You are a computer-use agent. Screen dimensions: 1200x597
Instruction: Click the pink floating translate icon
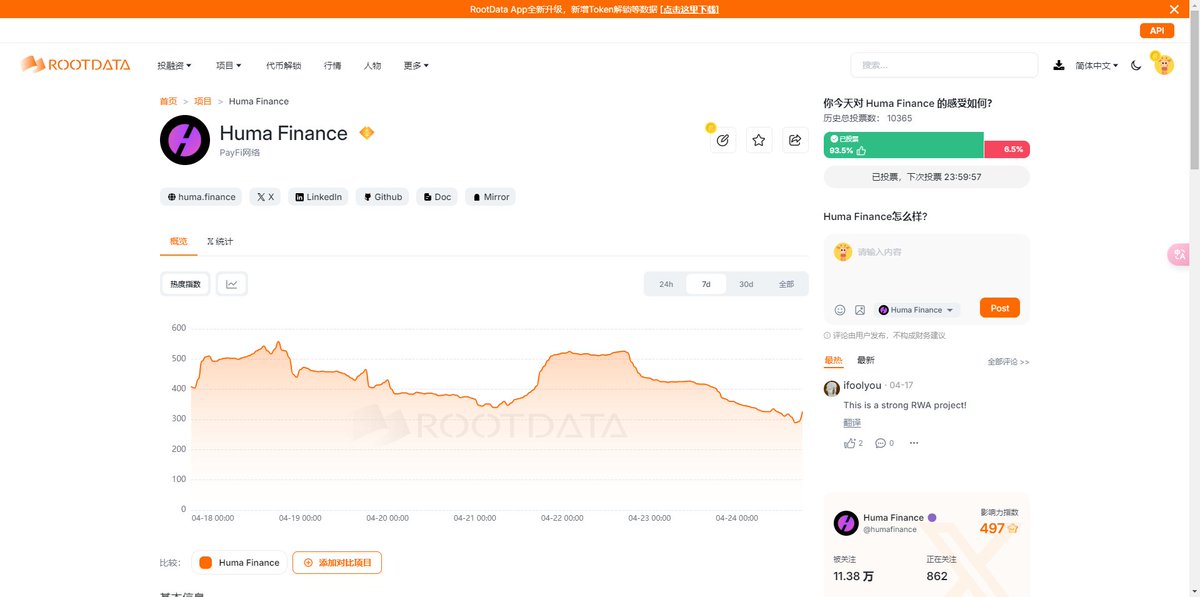(1180, 255)
